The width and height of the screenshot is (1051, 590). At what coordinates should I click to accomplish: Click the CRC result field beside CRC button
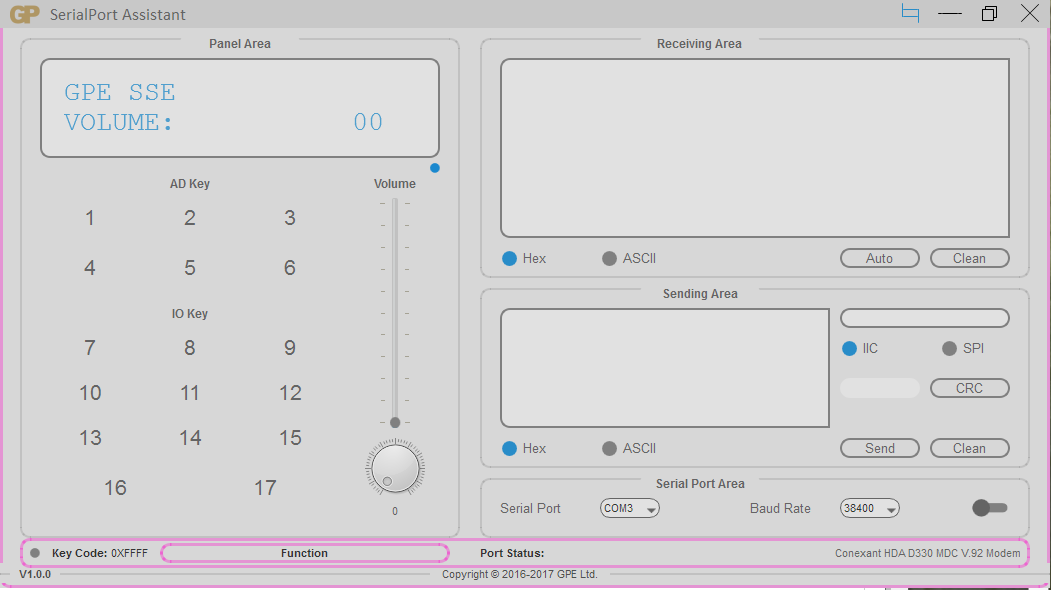click(x=879, y=388)
